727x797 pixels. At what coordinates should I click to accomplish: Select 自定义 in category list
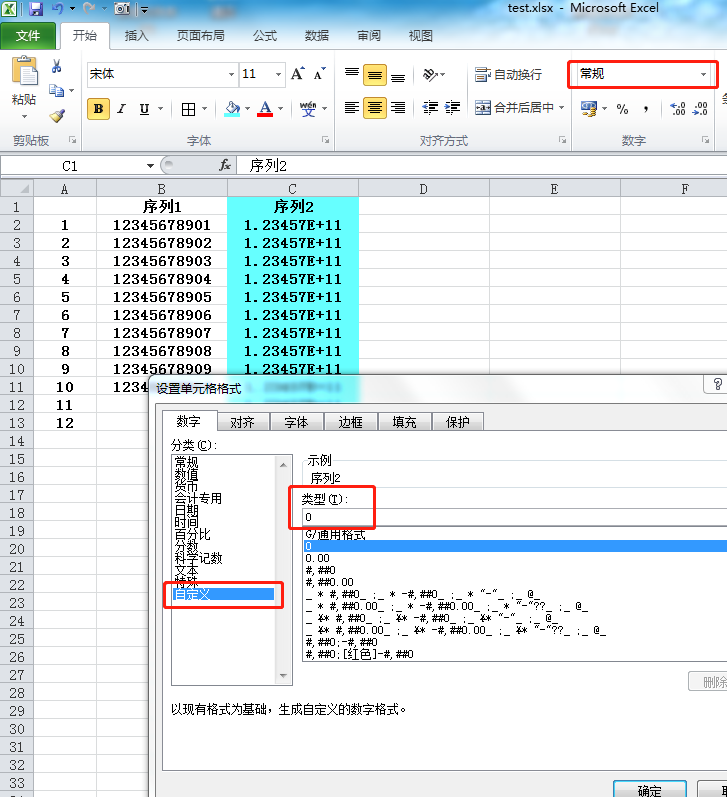(x=224, y=594)
